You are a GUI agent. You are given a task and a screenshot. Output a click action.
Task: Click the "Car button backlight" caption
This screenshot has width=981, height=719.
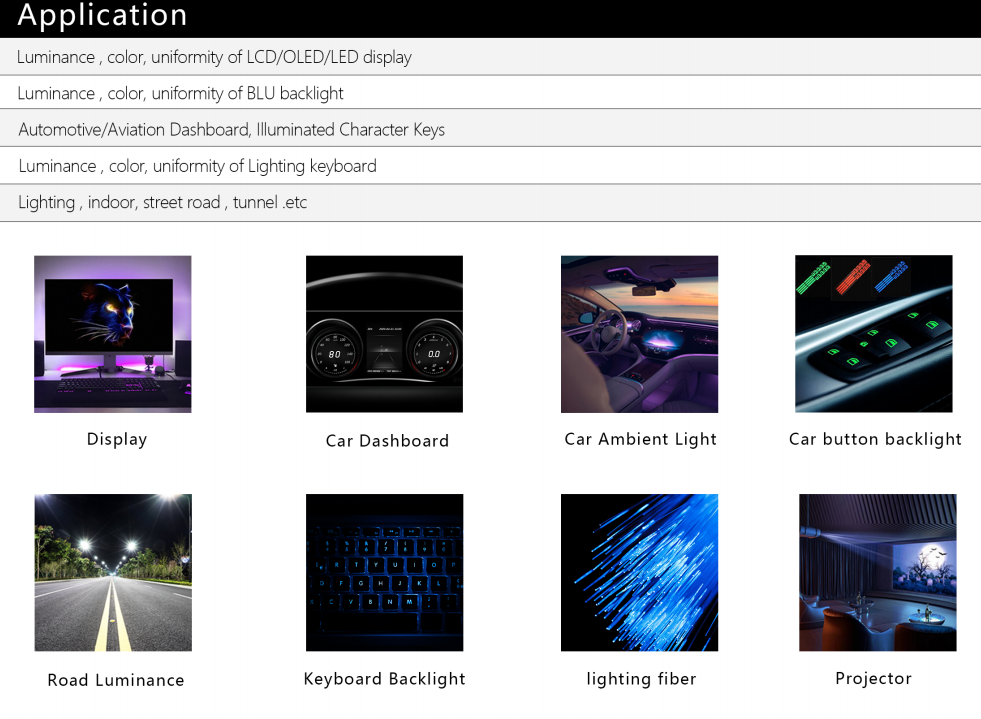(x=875, y=439)
